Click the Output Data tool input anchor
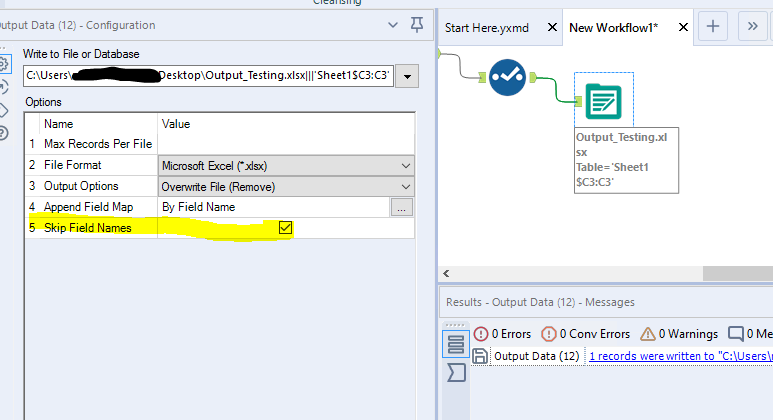This screenshot has width=773, height=420. pyautogui.click(x=578, y=101)
